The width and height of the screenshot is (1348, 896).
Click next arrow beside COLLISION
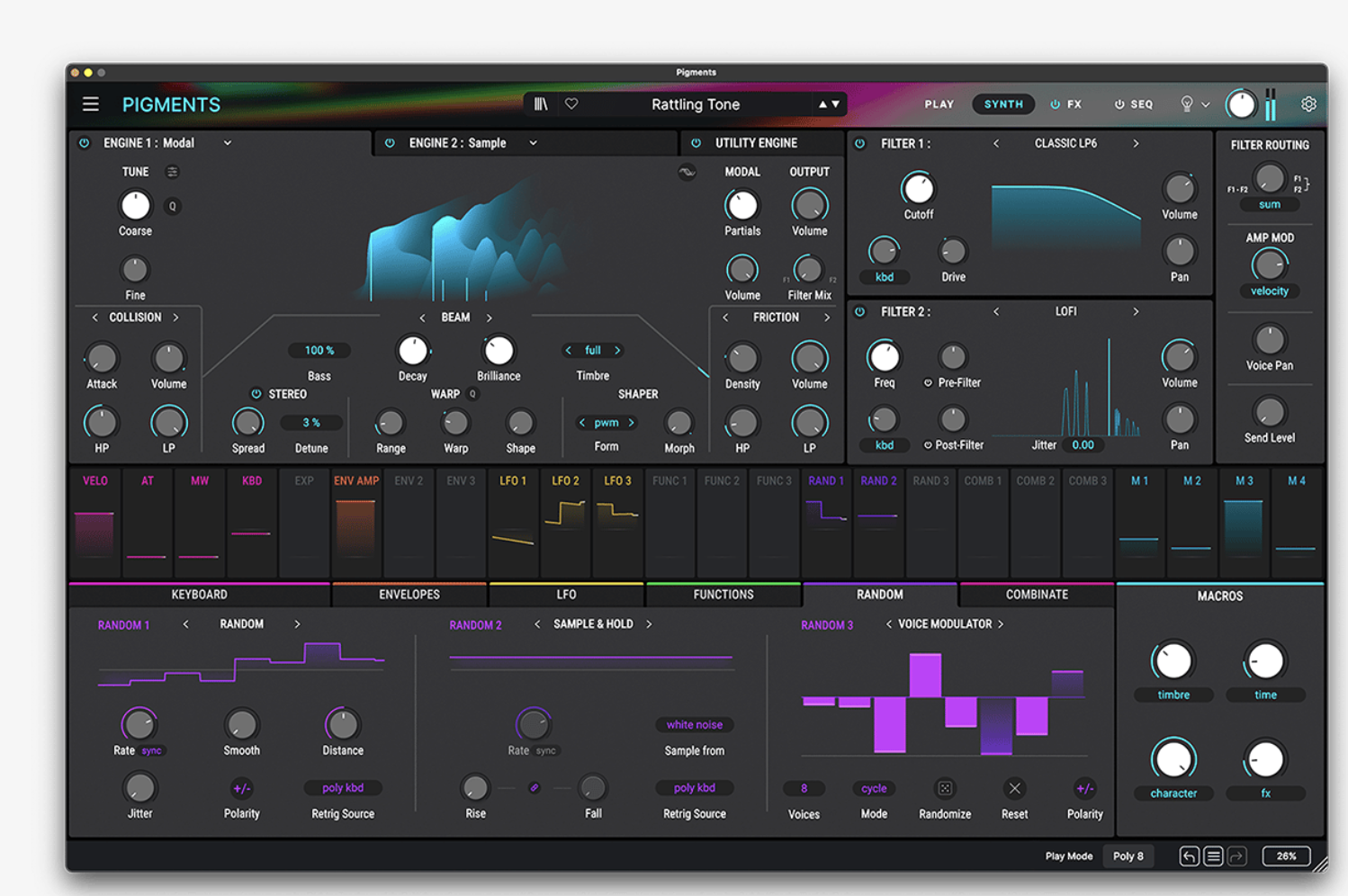coord(175,318)
